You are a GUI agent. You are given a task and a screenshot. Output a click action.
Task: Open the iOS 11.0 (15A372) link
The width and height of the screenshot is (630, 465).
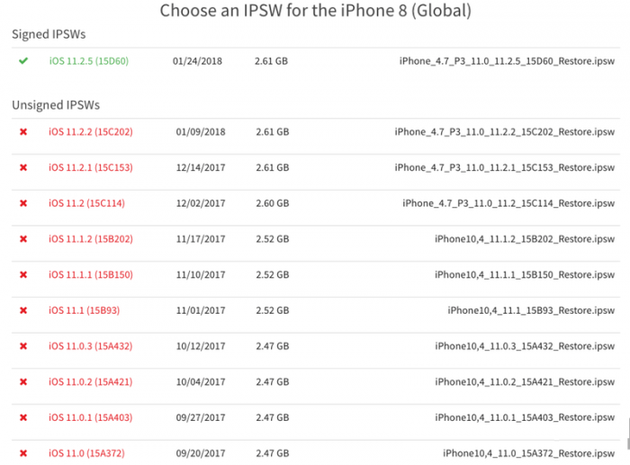pos(86,454)
